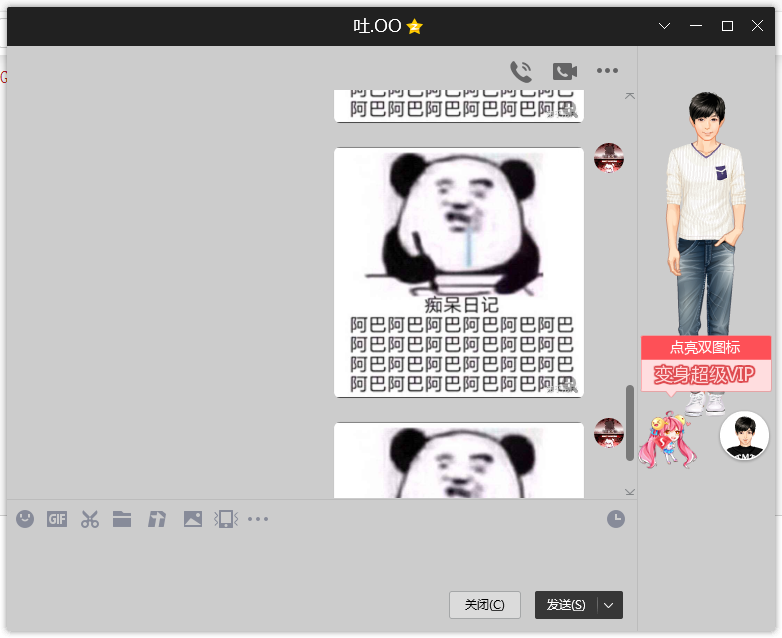The image size is (782, 638).
Task: Send a file via folder icon
Action: 122,519
